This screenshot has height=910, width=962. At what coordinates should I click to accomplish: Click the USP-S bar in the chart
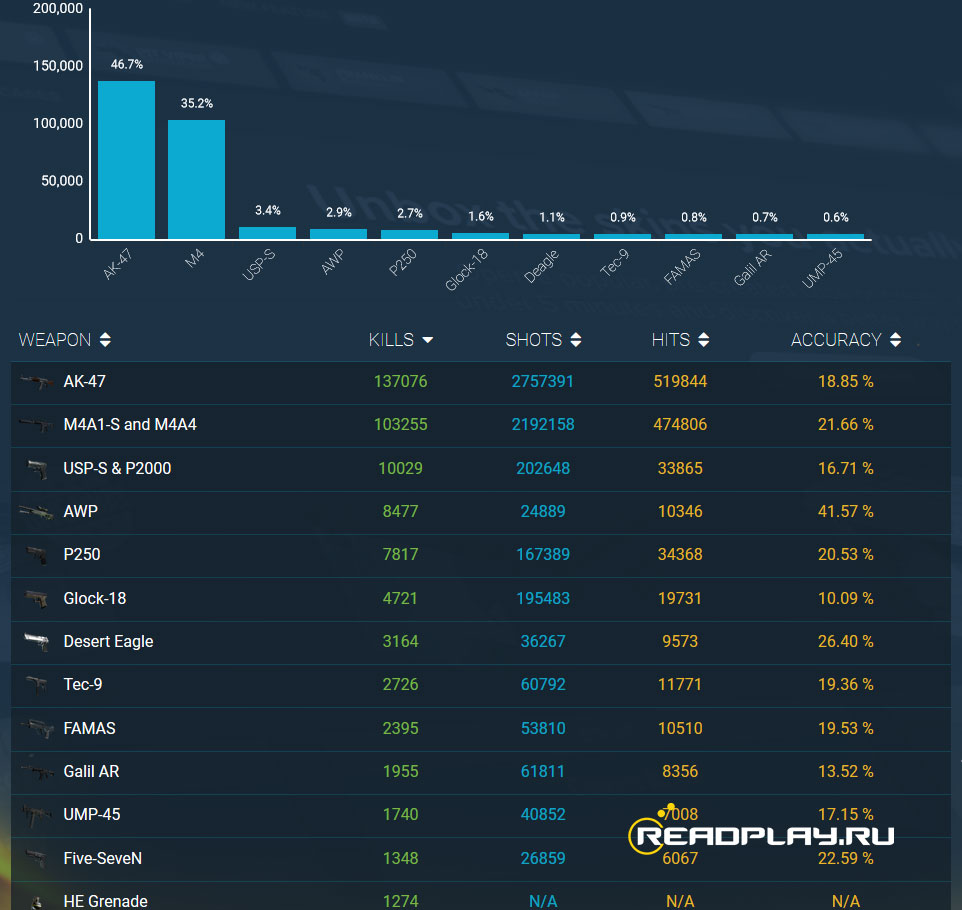267,233
